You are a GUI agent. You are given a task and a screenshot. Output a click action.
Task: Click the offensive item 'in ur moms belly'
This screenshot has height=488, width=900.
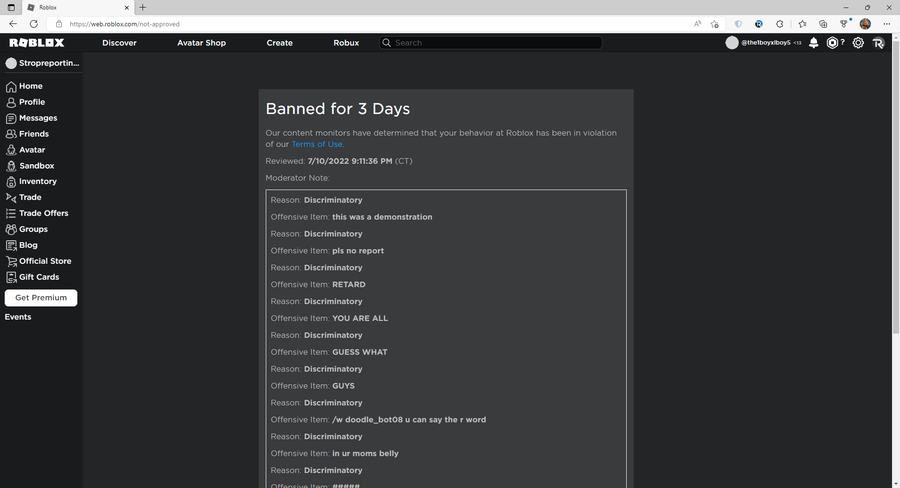[x=365, y=454]
